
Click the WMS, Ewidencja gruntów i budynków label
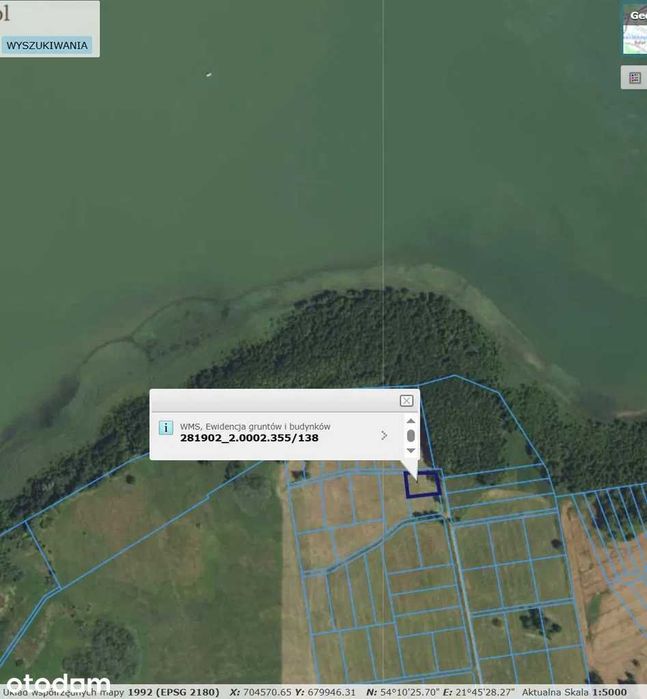[255, 427]
